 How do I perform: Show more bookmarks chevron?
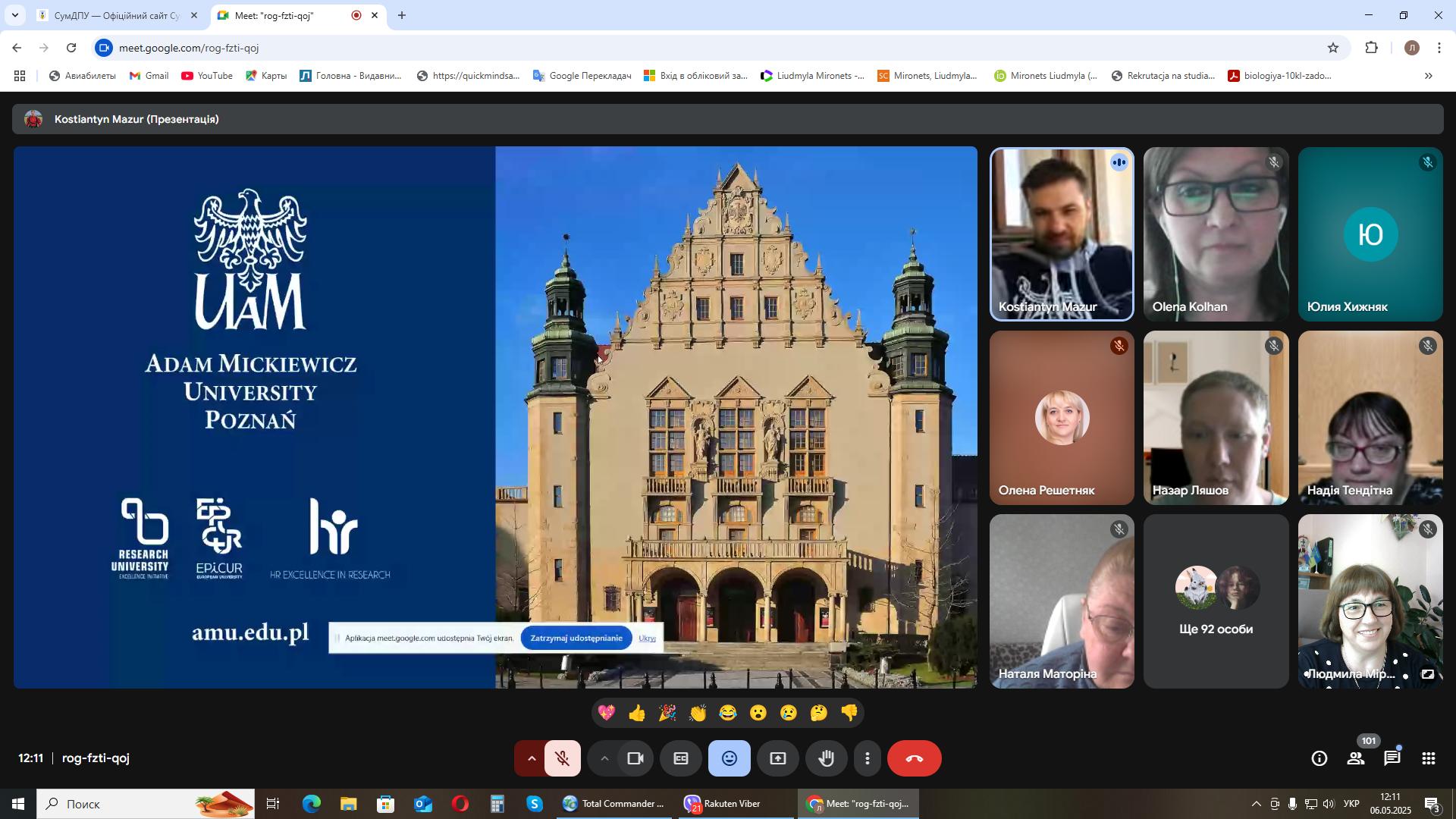1429,76
